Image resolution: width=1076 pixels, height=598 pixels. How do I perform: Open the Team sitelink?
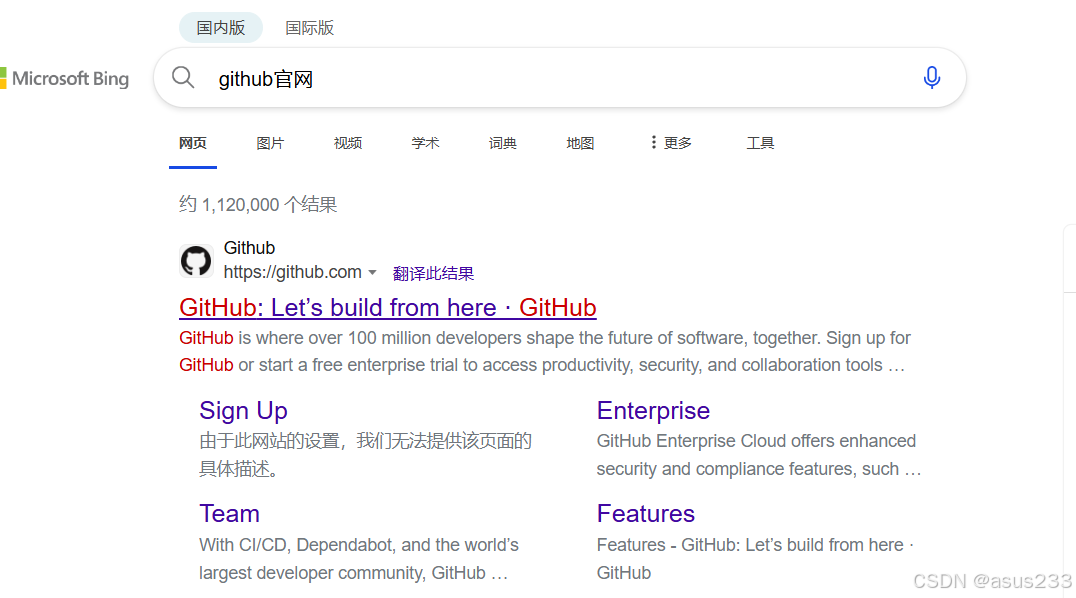[x=229, y=514]
